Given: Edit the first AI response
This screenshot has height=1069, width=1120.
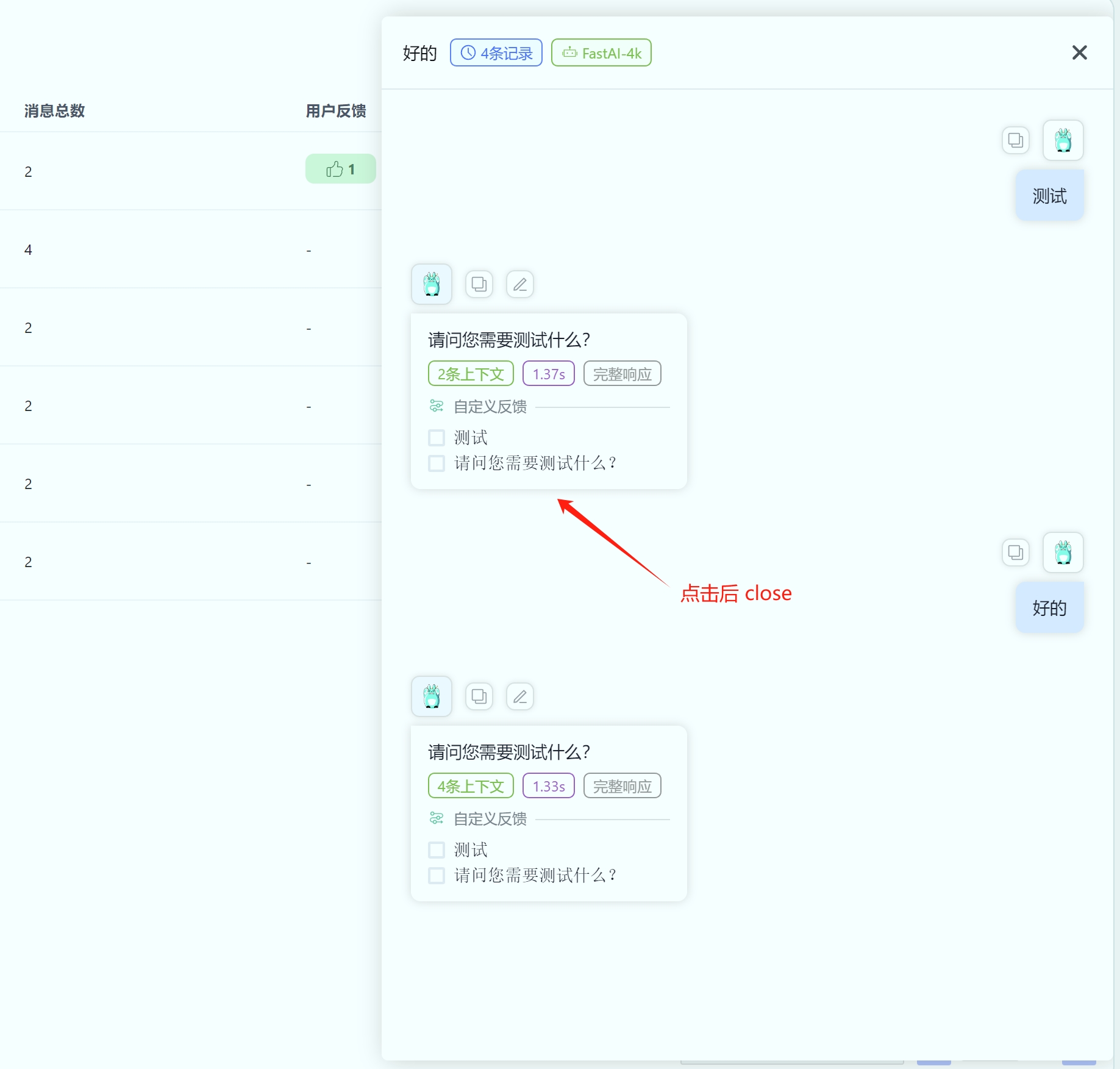Looking at the screenshot, I should pos(520,284).
